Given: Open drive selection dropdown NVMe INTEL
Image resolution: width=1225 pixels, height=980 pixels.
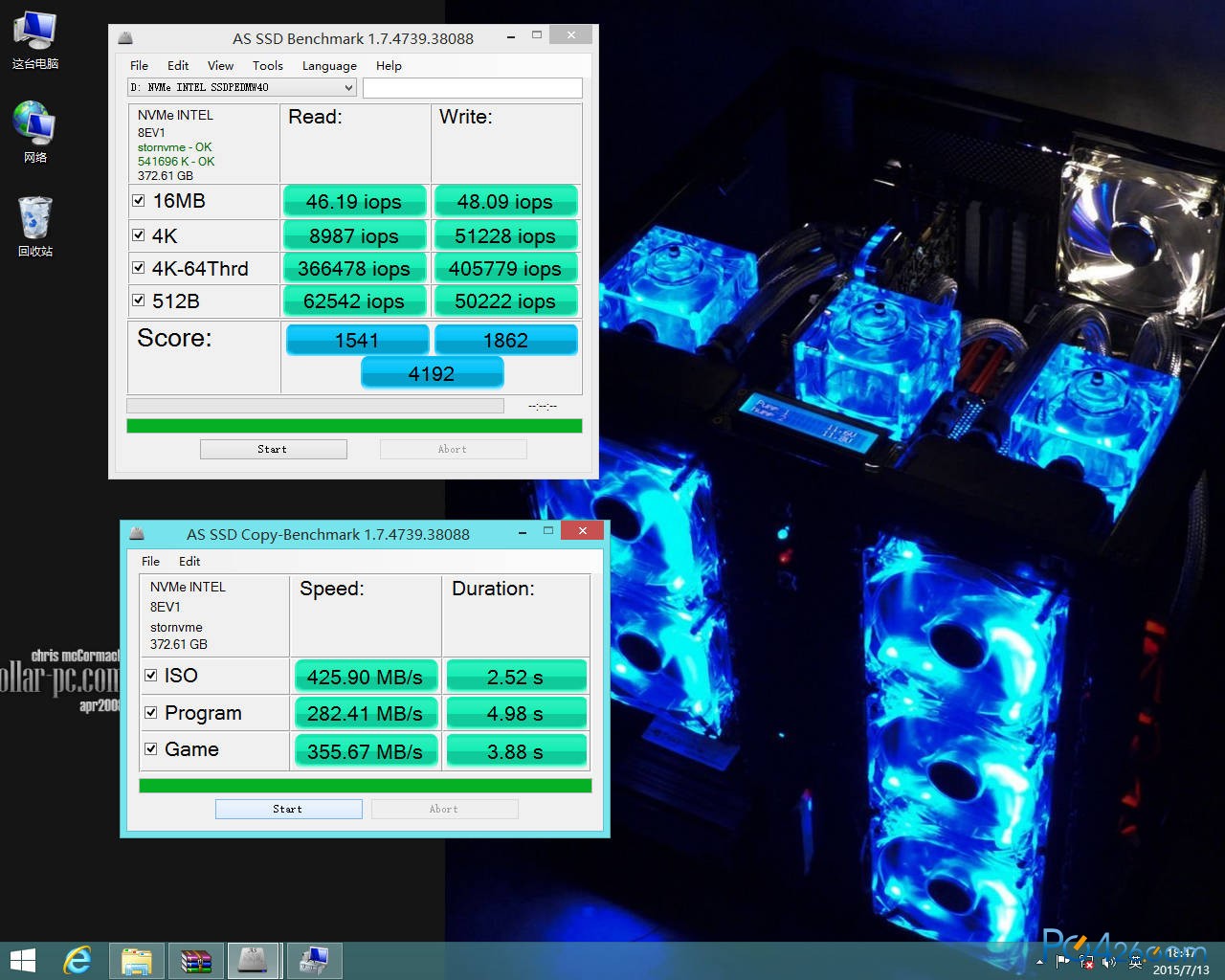Looking at the screenshot, I should [242, 87].
